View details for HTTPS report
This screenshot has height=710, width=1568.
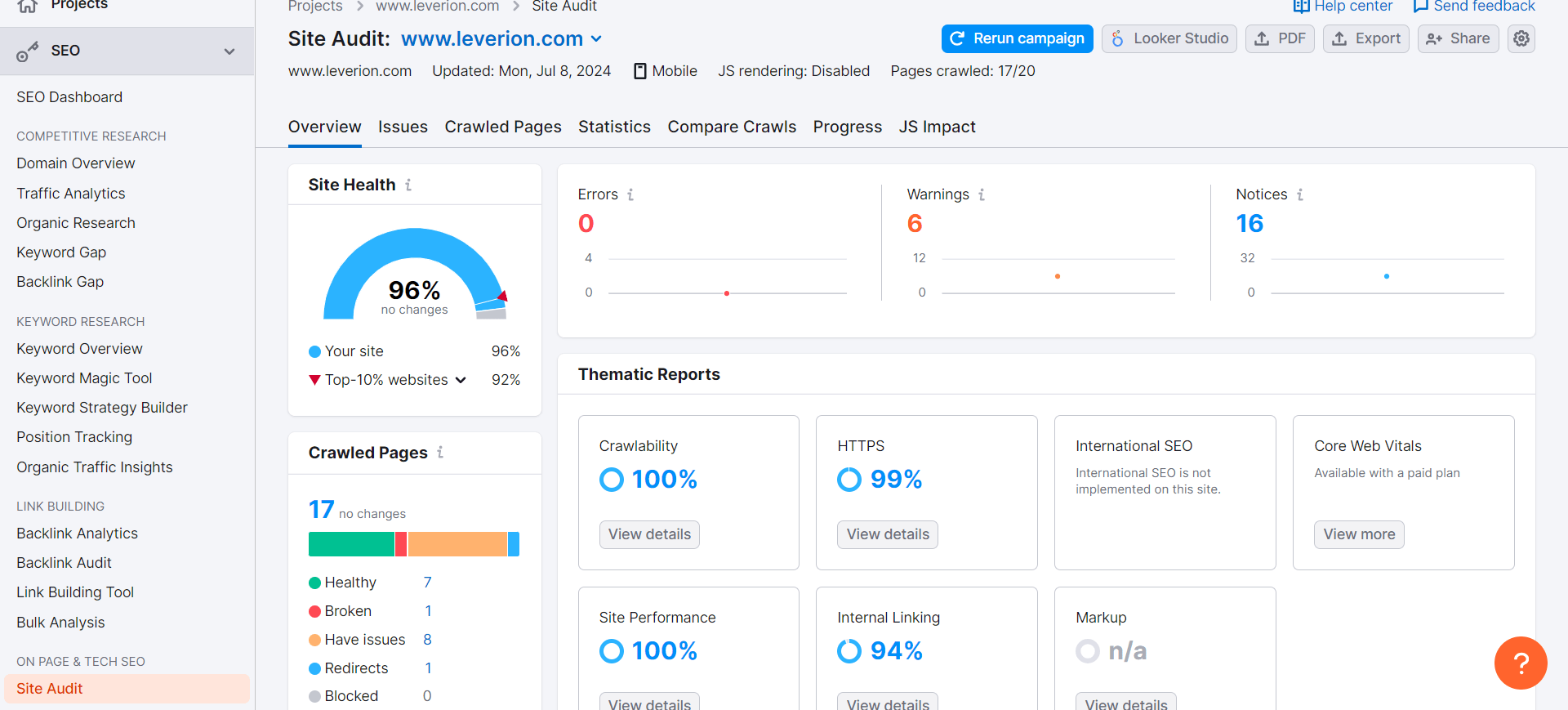888,534
